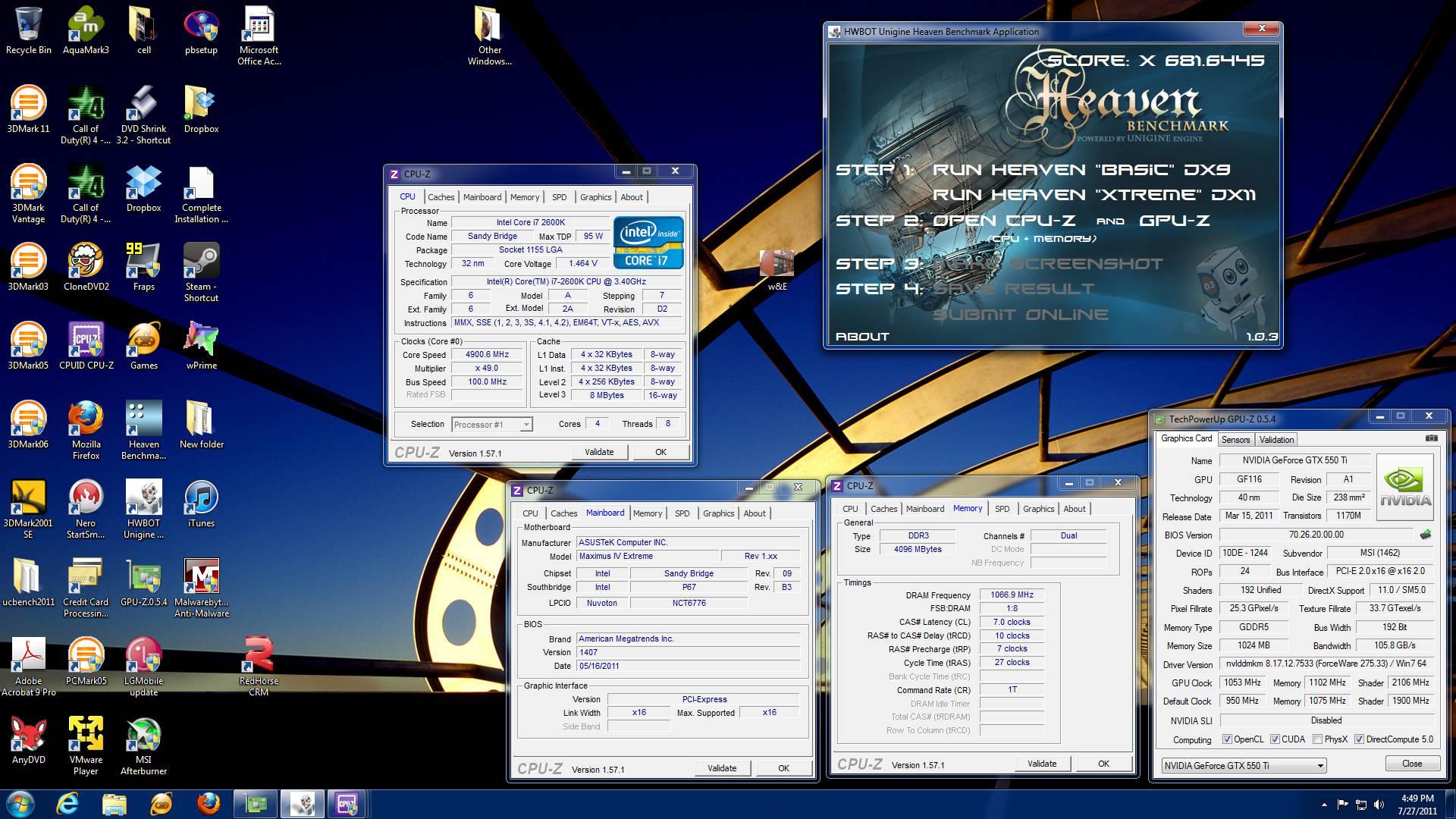Toggle the CUDA checkbox in GPU-Z
1456x819 pixels.
(x=1276, y=739)
